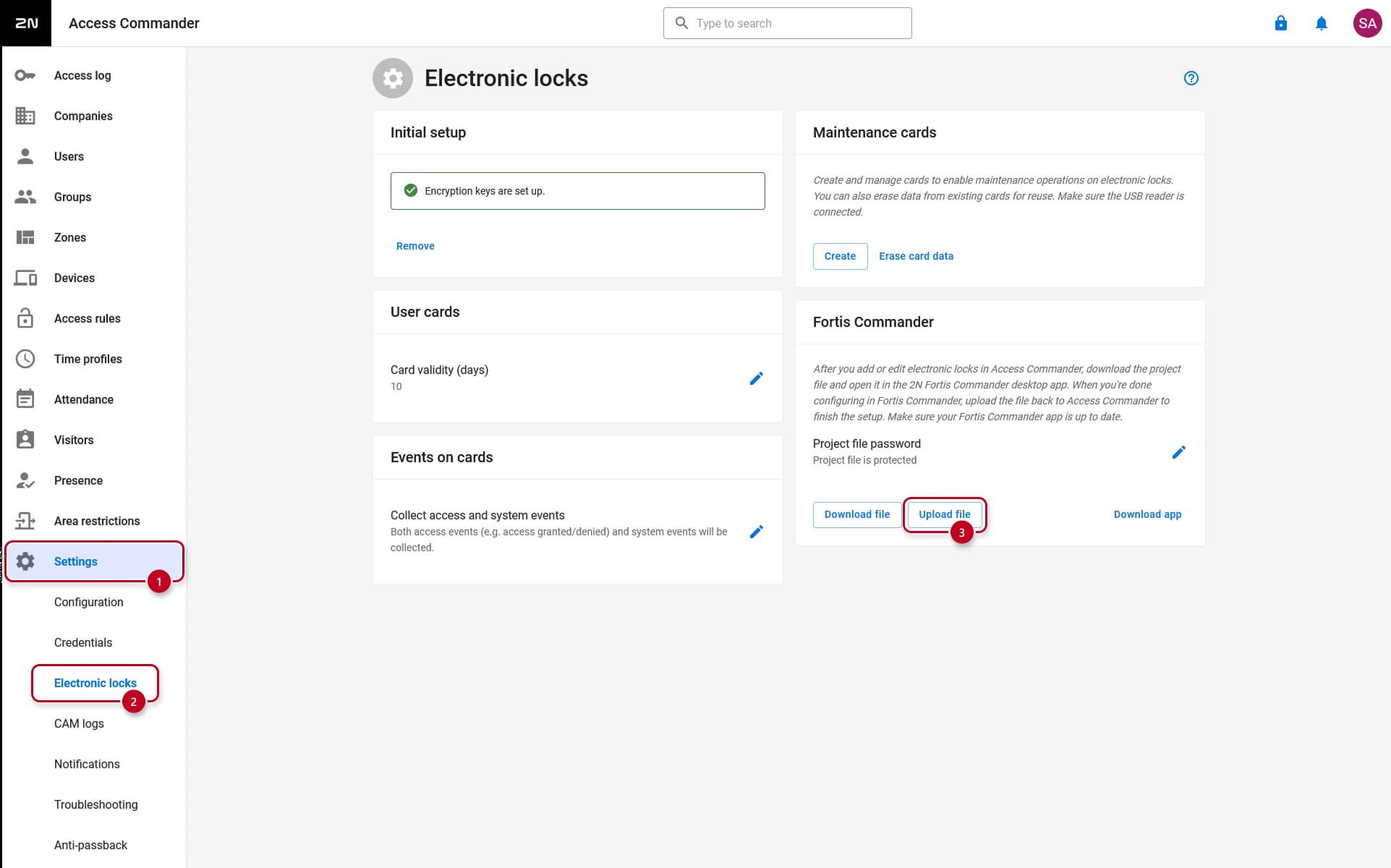Click the Settings gear icon in sidebar

tap(25, 561)
